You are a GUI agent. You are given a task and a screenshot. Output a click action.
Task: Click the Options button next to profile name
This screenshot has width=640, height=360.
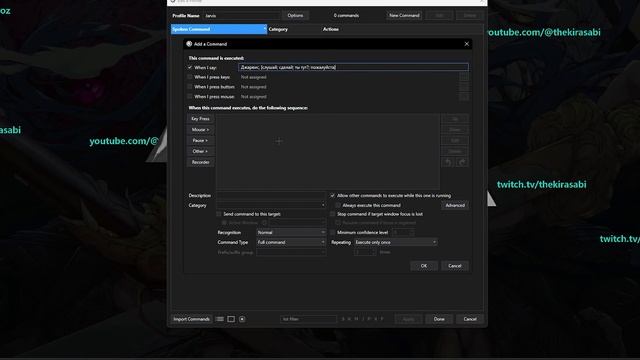295,16
